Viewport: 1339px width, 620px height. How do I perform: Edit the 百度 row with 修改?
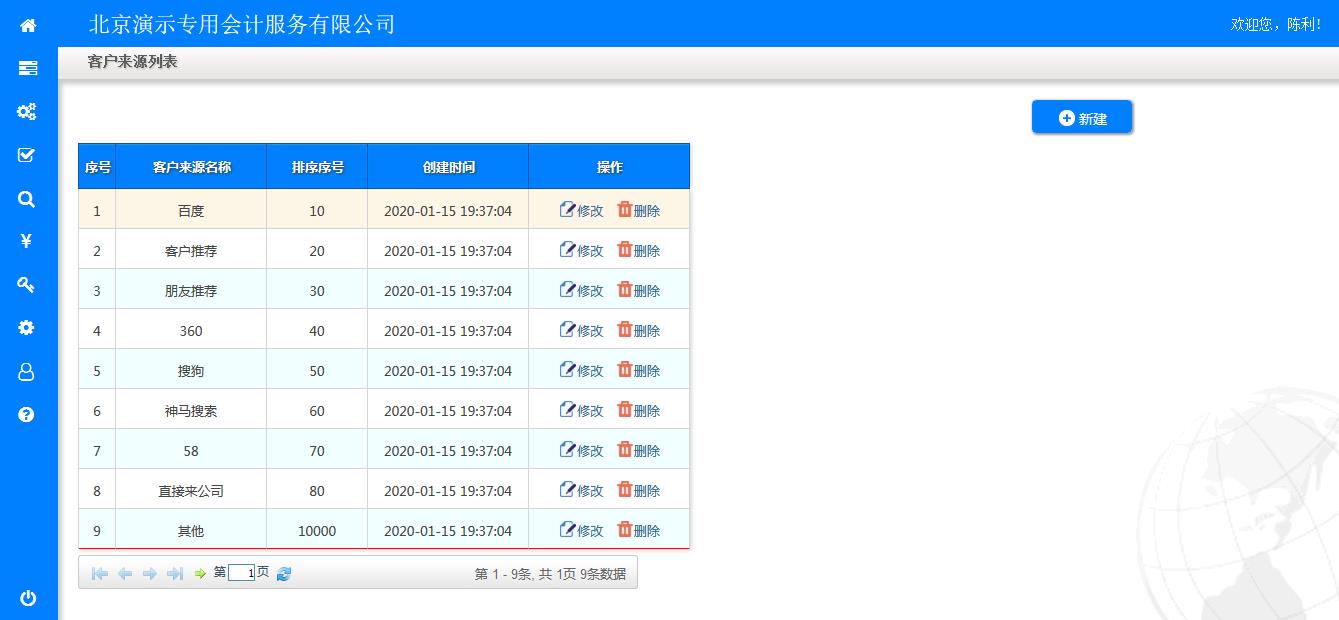tap(581, 210)
